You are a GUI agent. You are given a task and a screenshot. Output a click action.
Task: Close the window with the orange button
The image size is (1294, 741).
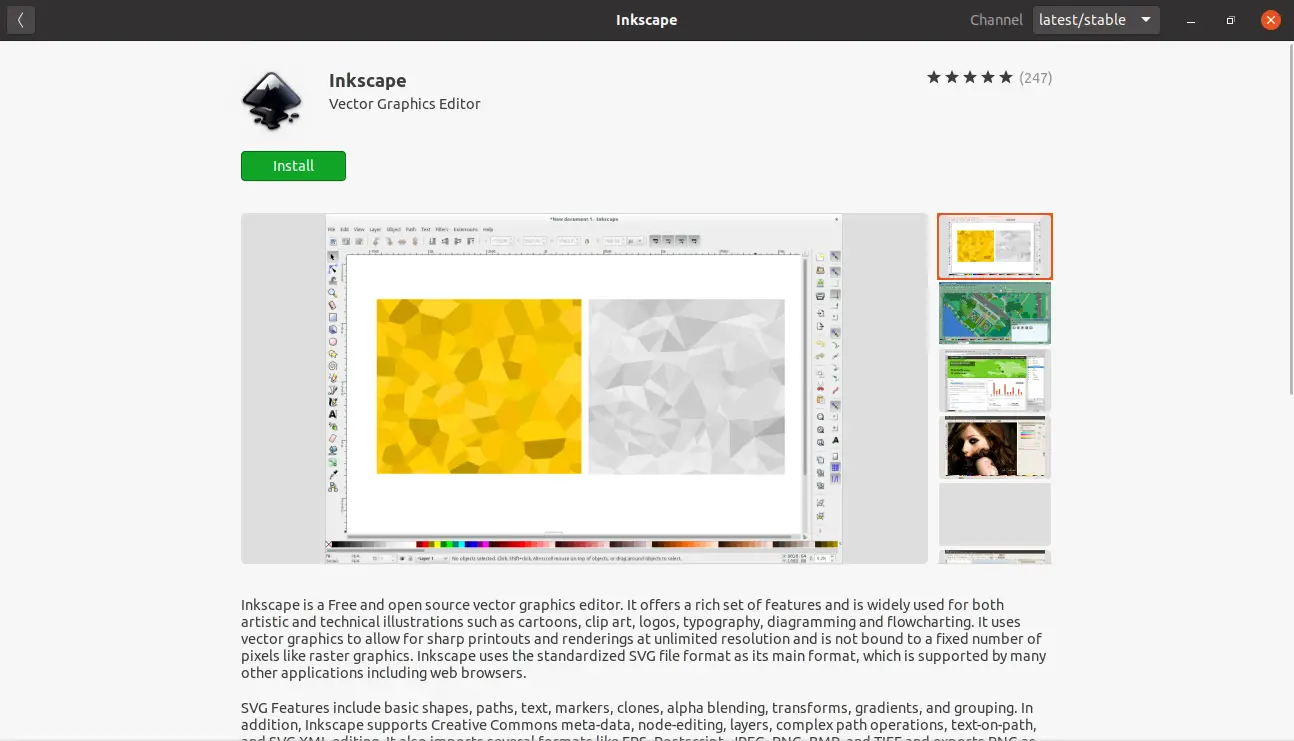tap(1270, 20)
